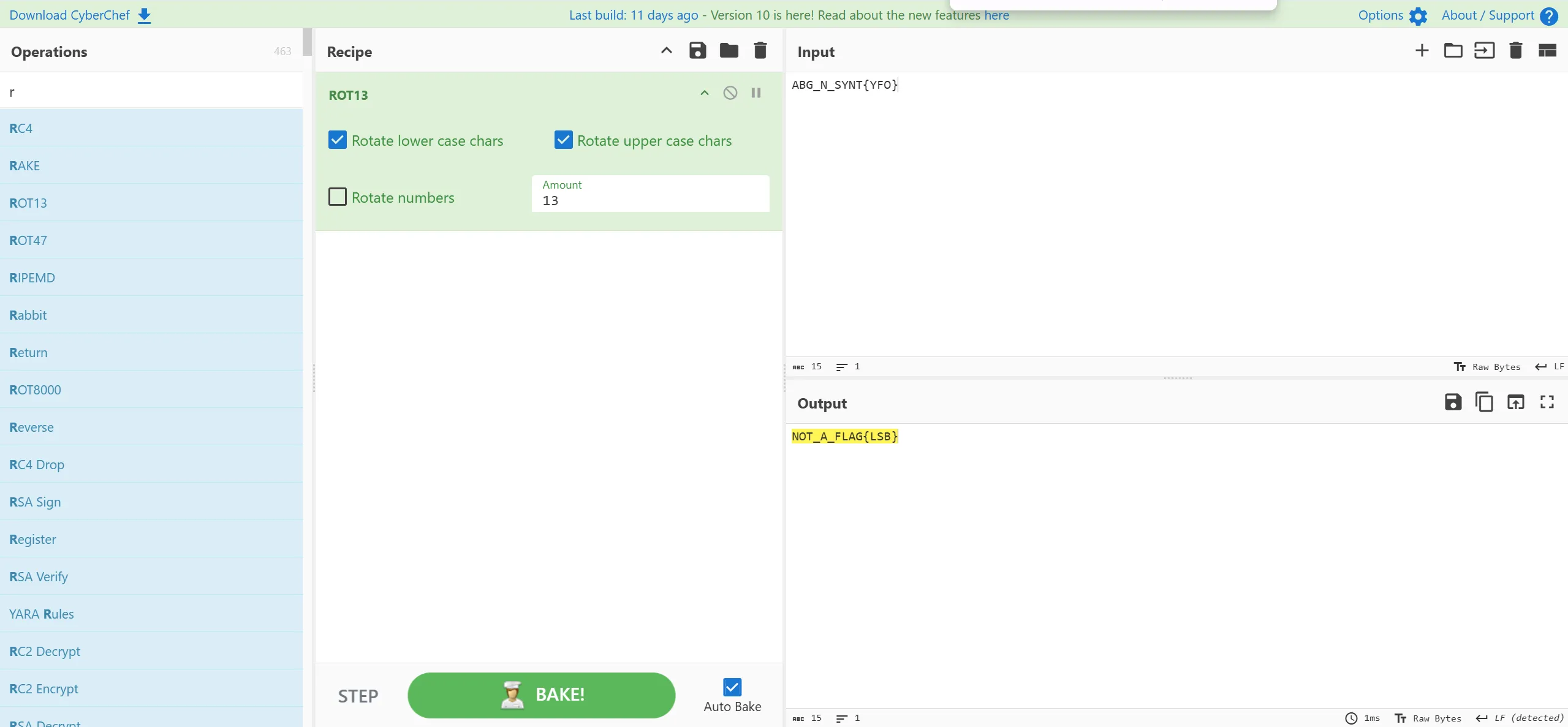Set a breakpoint on the ROT13 operation

point(756,93)
